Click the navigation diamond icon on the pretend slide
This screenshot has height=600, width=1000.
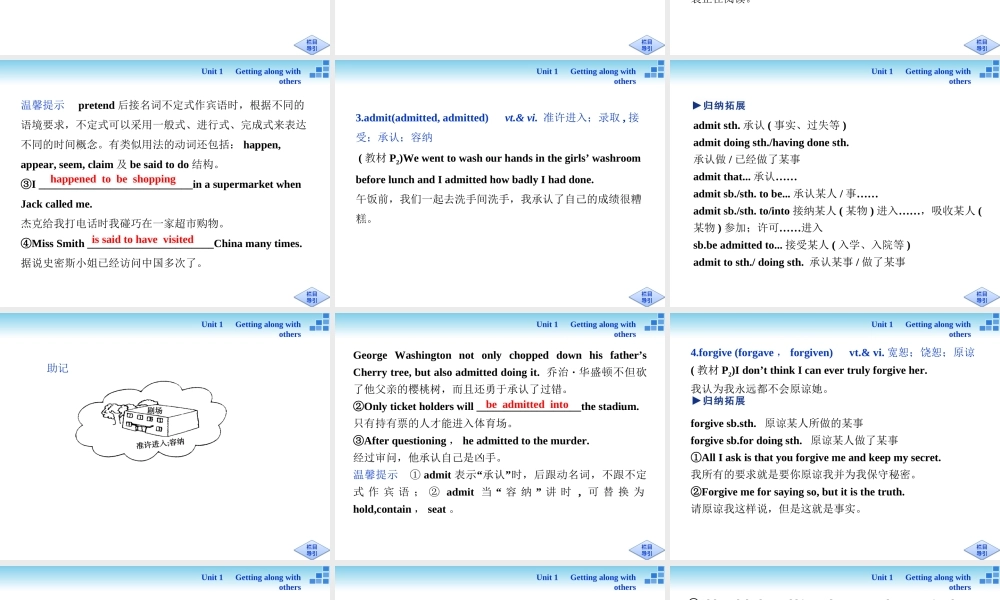coord(312,298)
